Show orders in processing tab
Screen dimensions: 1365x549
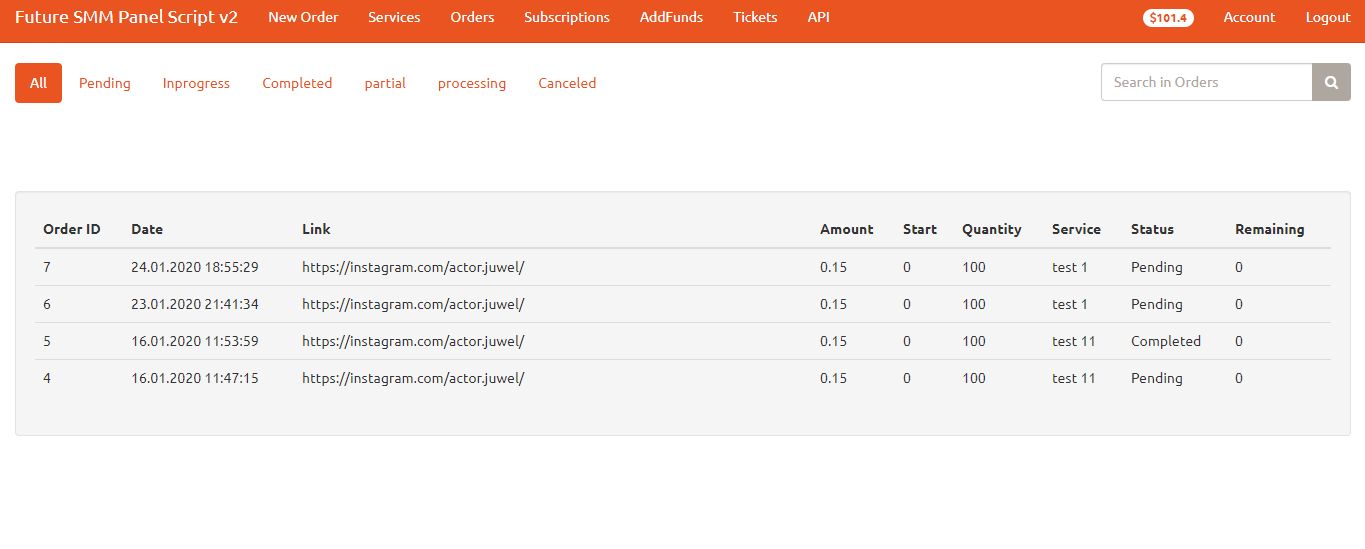472,83
